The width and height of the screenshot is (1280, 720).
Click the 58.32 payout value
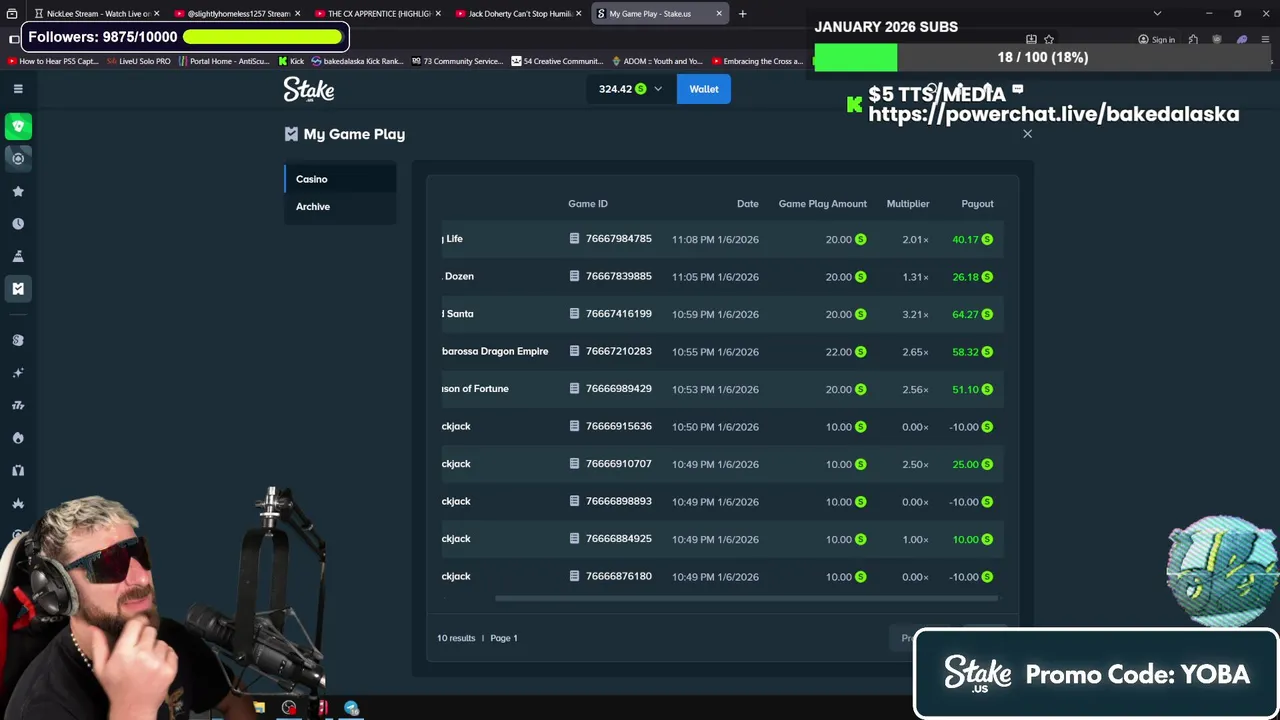965,351
